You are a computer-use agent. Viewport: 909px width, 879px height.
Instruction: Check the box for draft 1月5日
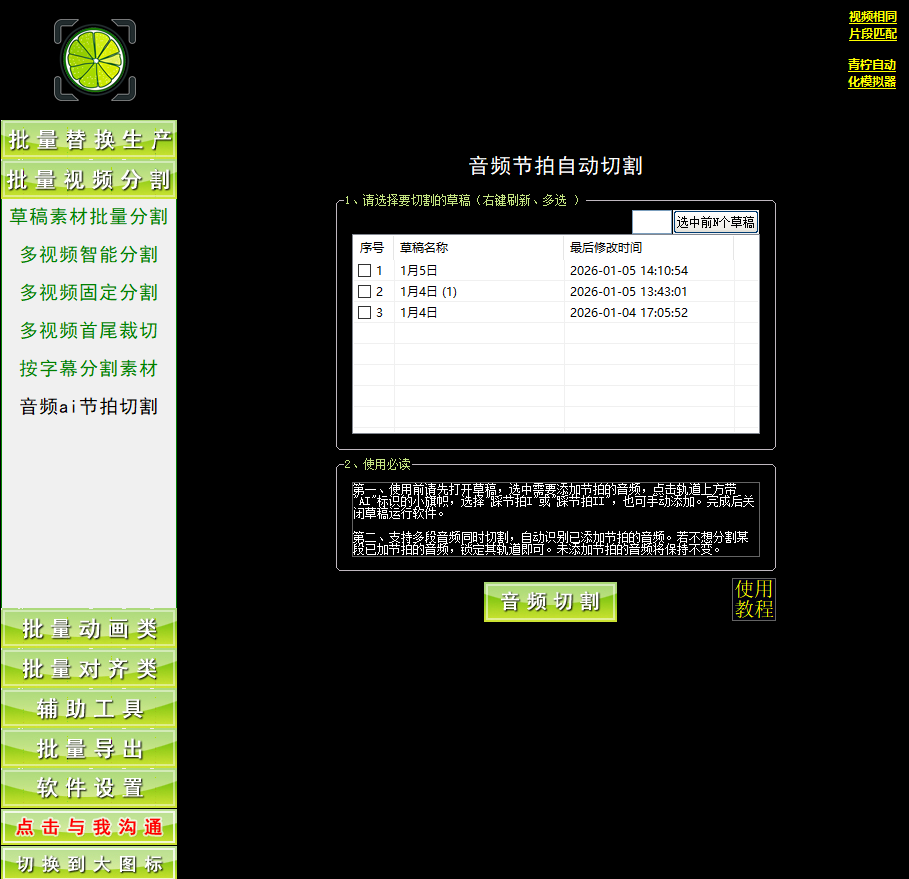(365, 271)
